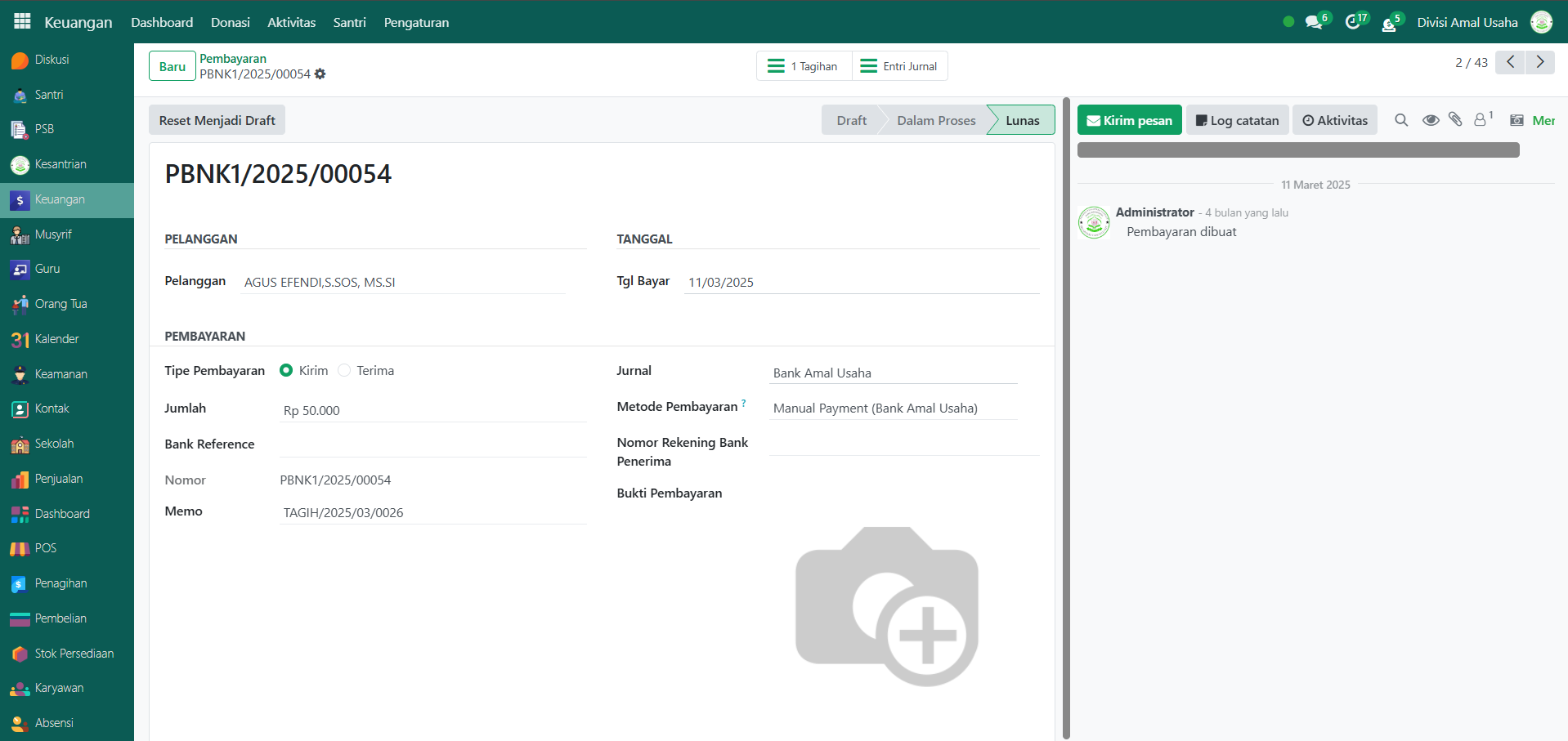Open the Pengaturan menu

416,22
